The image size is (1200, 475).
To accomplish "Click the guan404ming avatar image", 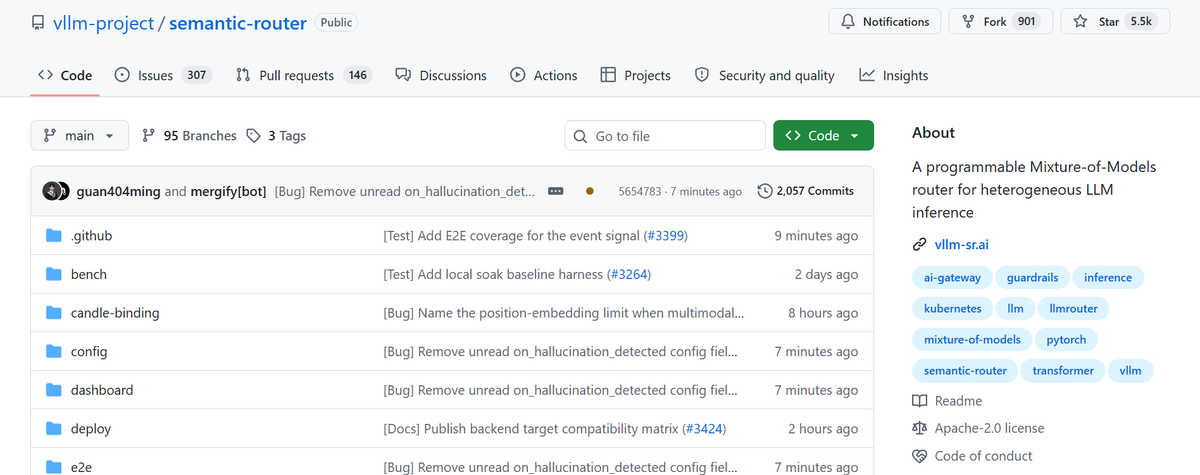I will pyautogui.click(x=51, y=191).
